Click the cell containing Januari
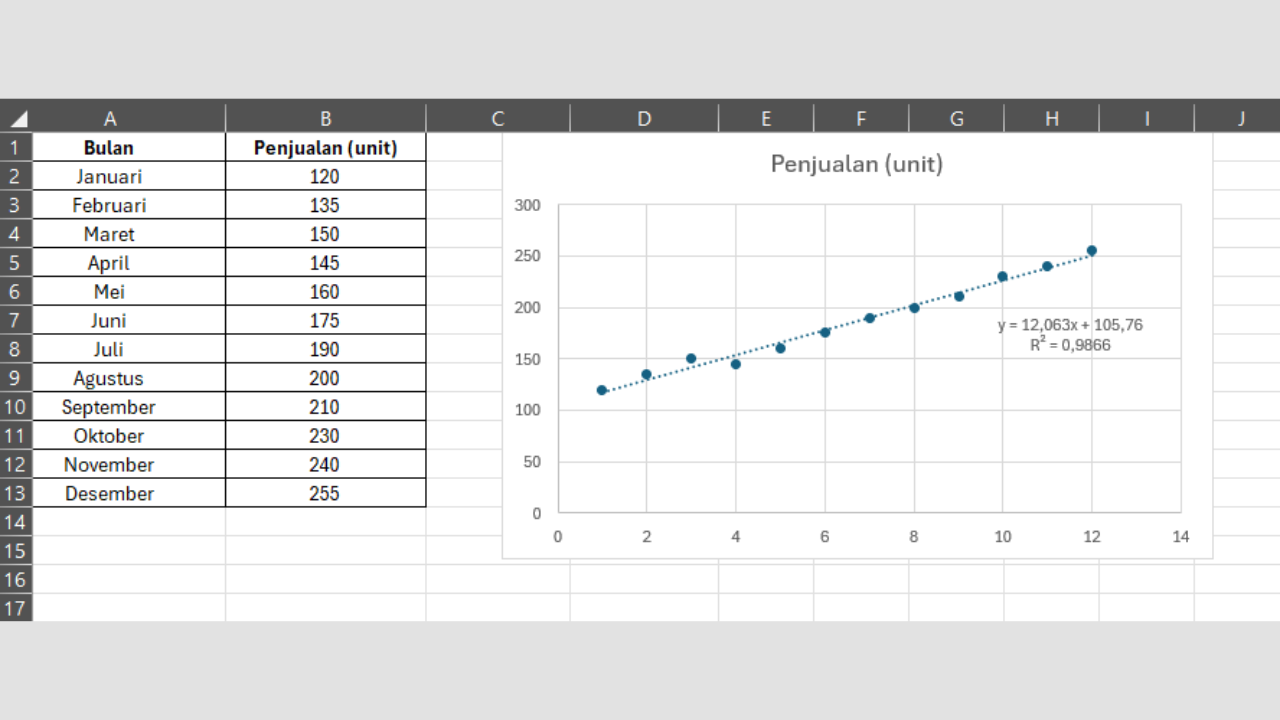1280x720 pixels. pos(110,176)
